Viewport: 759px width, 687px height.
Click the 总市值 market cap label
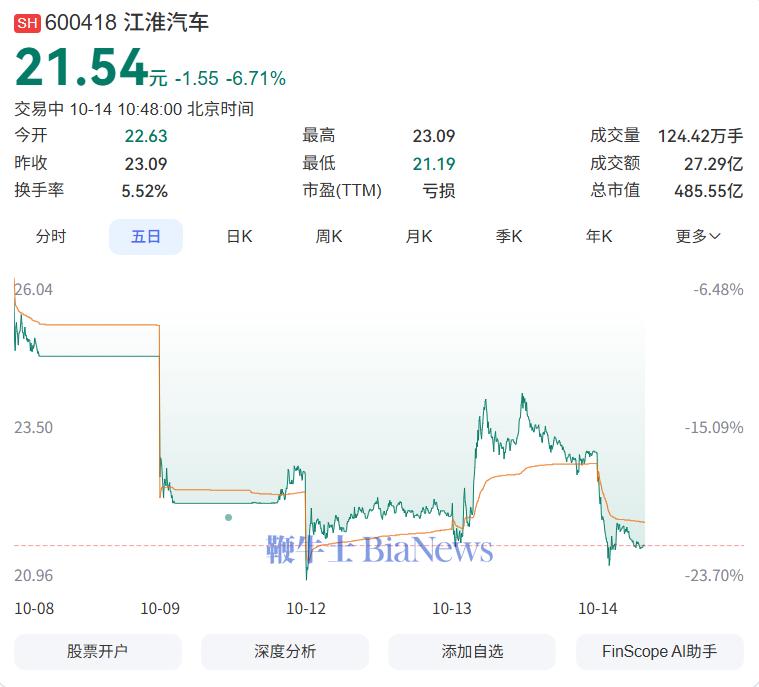click(x=615, y=190)
